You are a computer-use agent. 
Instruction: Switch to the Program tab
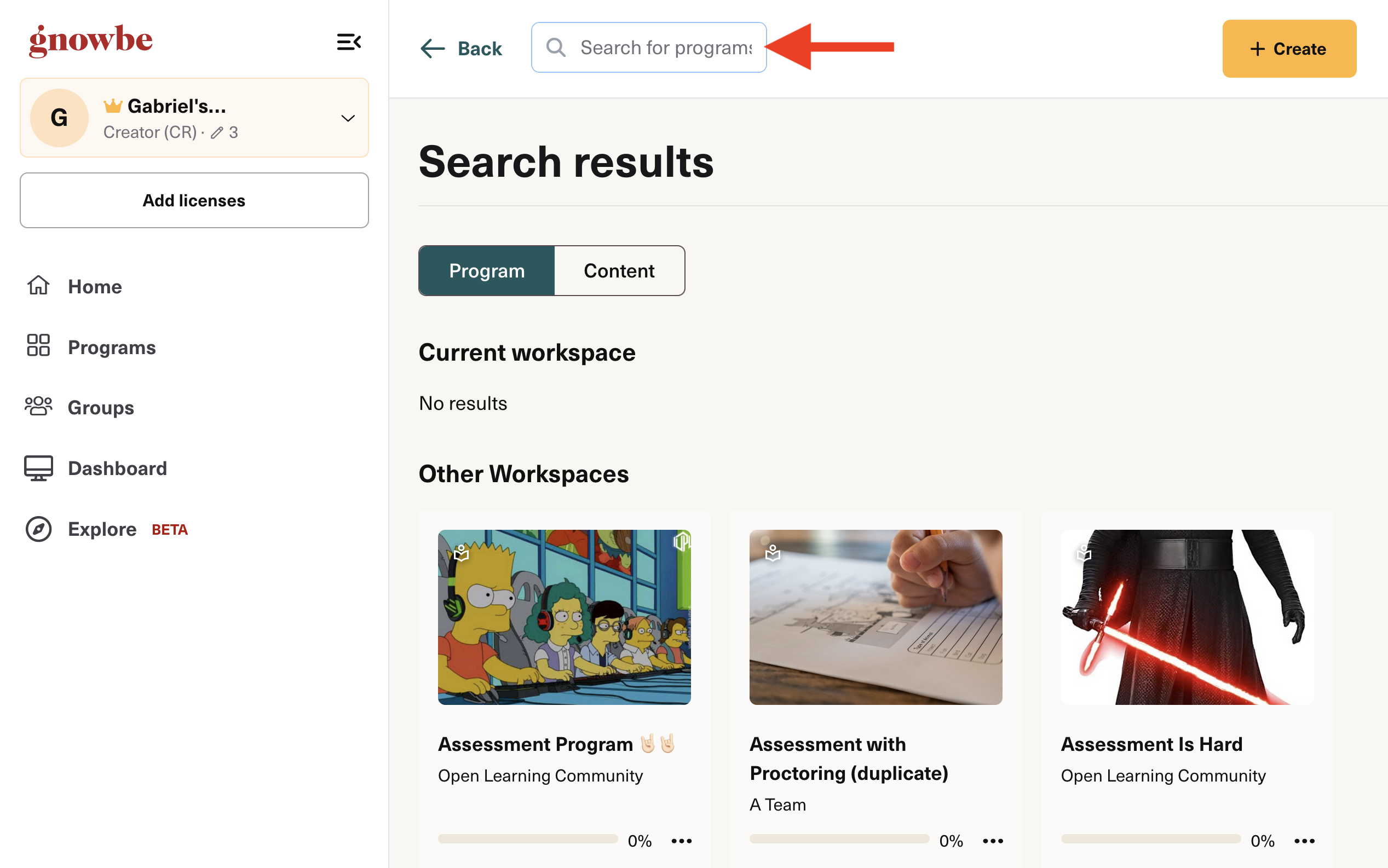pyautogui.click(x=486, y=270)
